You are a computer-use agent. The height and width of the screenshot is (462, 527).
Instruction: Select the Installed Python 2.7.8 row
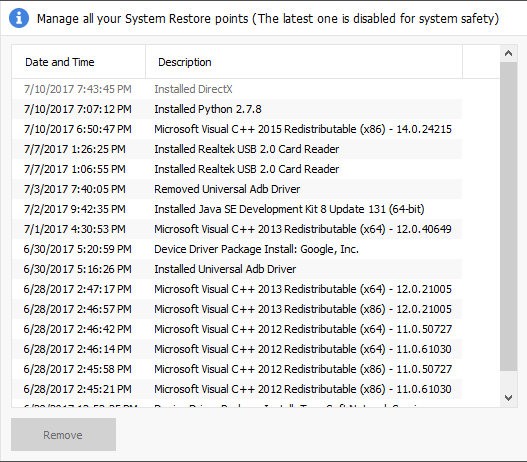click(237, 109)
